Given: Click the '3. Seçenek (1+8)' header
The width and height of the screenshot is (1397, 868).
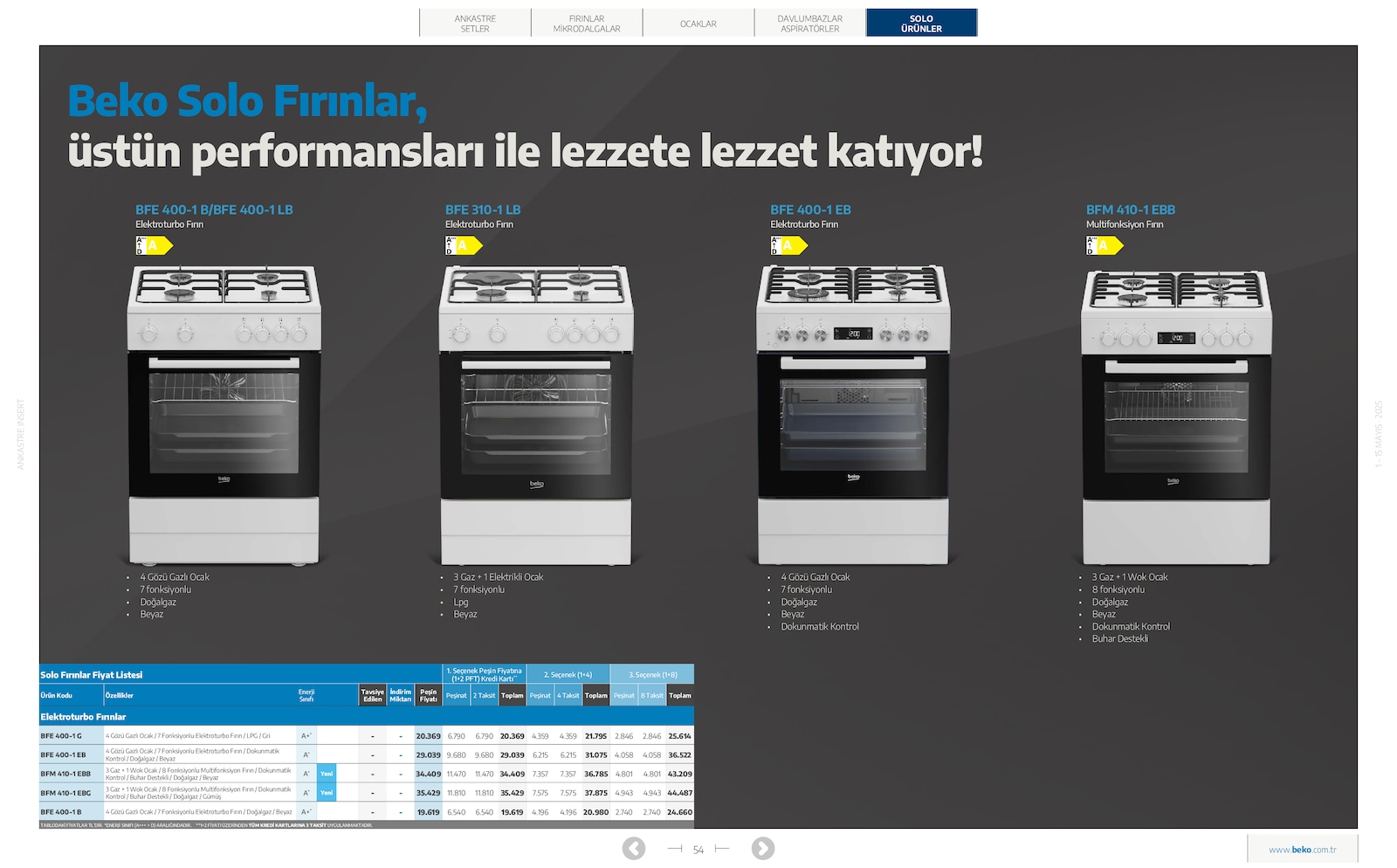Looking at the screenshot, I should (x=653, y=674).
